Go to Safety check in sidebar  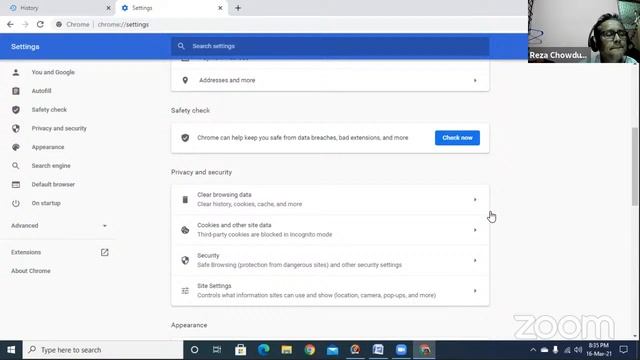pyautogui.click(x=49, y=110)
